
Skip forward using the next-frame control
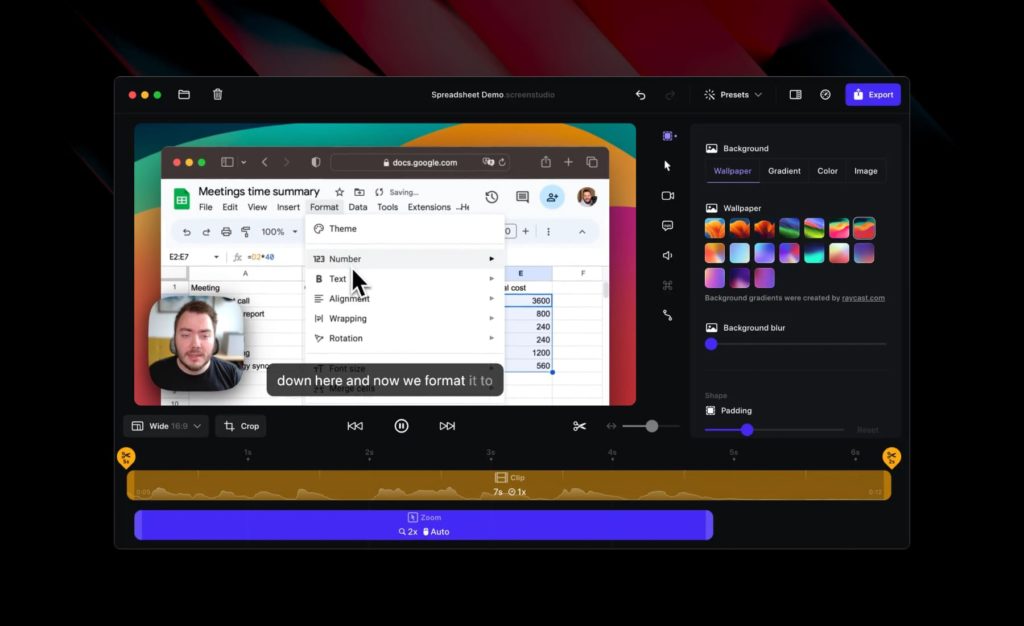coord(446,425)
